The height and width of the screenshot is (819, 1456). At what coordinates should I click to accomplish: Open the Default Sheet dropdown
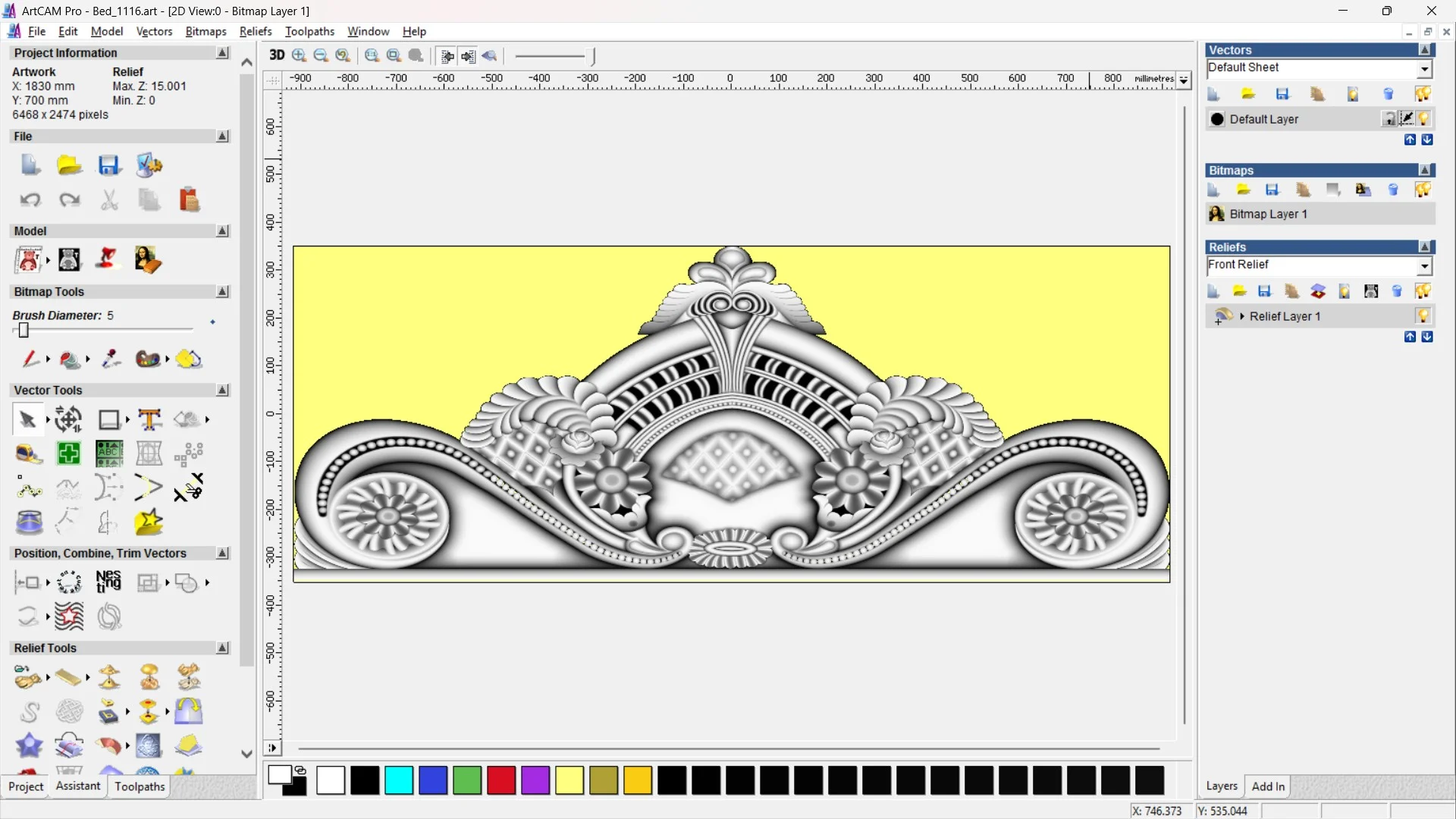coord(1424,68)
